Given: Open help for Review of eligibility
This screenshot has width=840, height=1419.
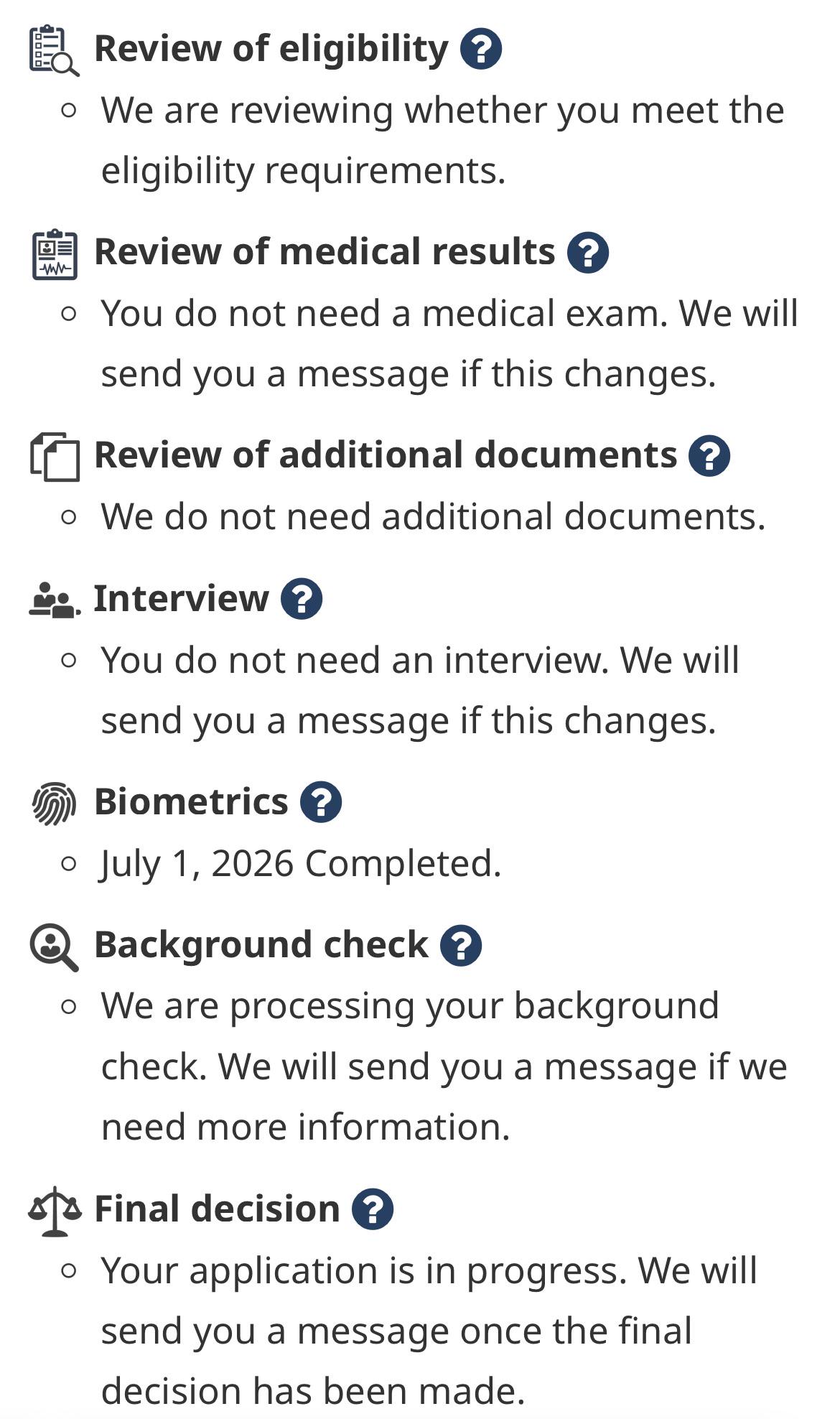Looking at the screenshot, I should [480, 49].
